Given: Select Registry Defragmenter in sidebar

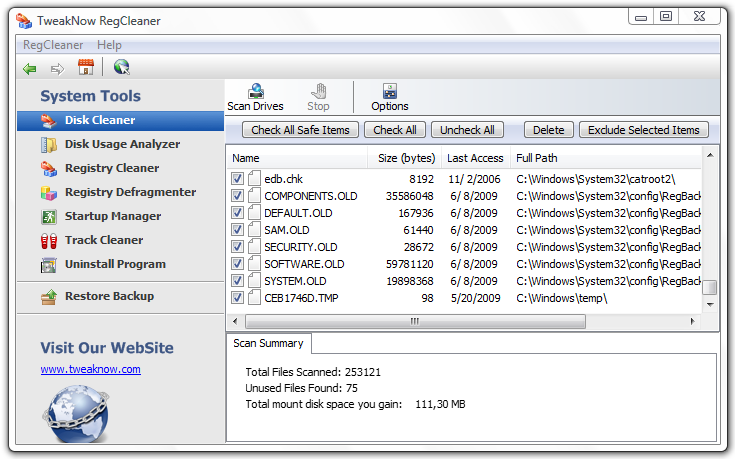Looking at the screenshot, I should pyautogui.click(x=130, y=192).
